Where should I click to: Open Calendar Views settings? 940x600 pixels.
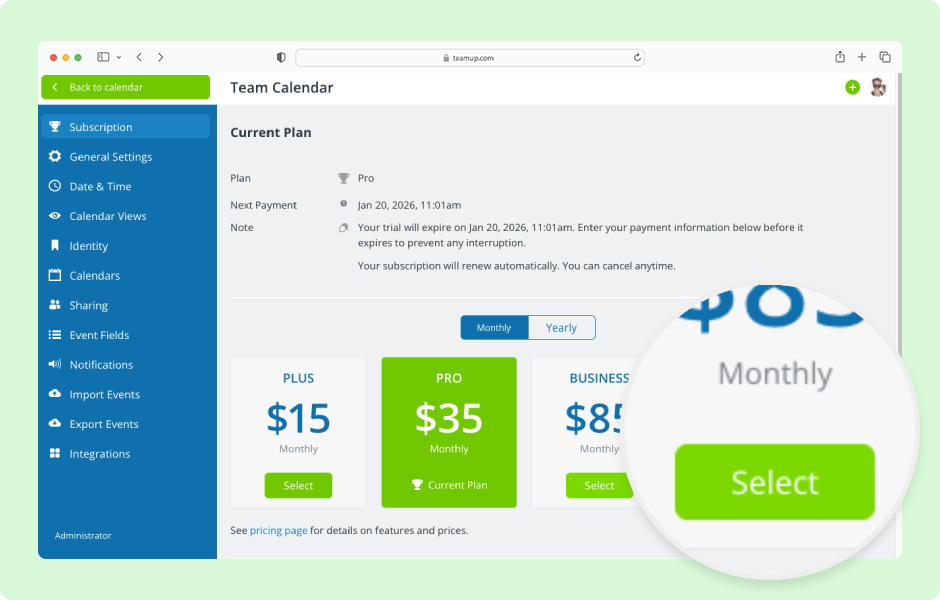[x=107, y=216]
